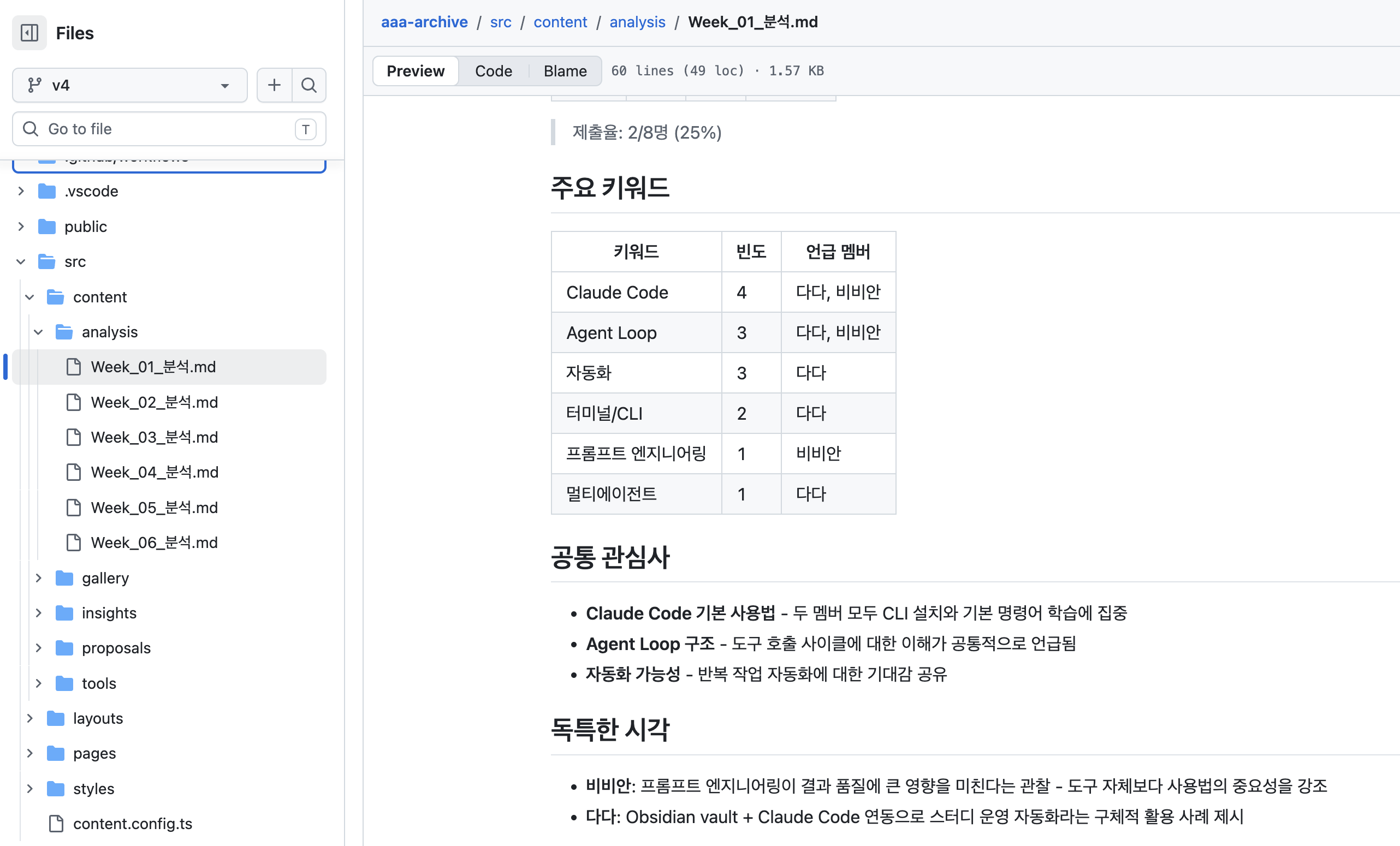The image size is (1400, 846).
Task: Expand the .vscode folder chevron
Action: pyautogui.click(x=21, y=192)
